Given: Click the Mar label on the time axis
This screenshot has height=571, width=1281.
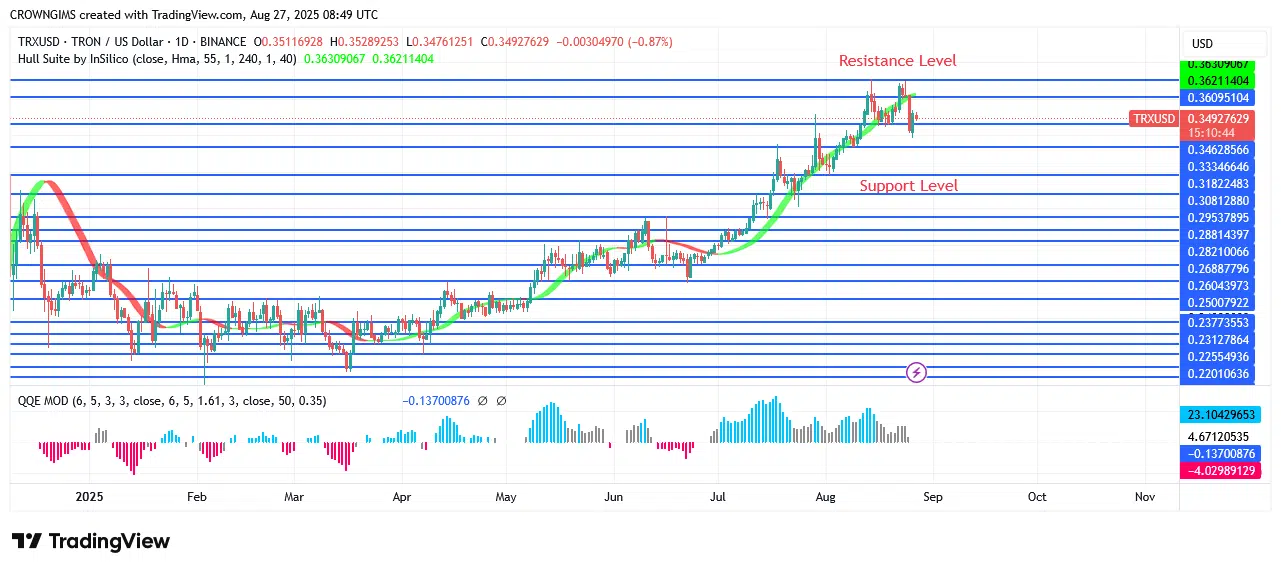Looking at the screenshot, I should coord(294,496).
